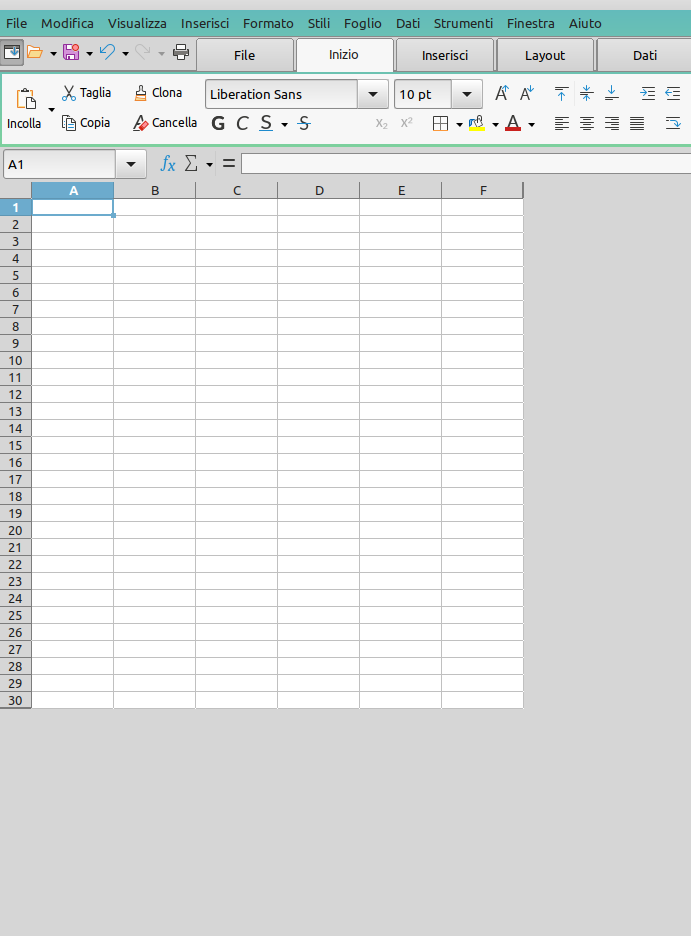Toggle italic (C) formatting
This screenshot has width=691, height=936.
coord(242,124)
